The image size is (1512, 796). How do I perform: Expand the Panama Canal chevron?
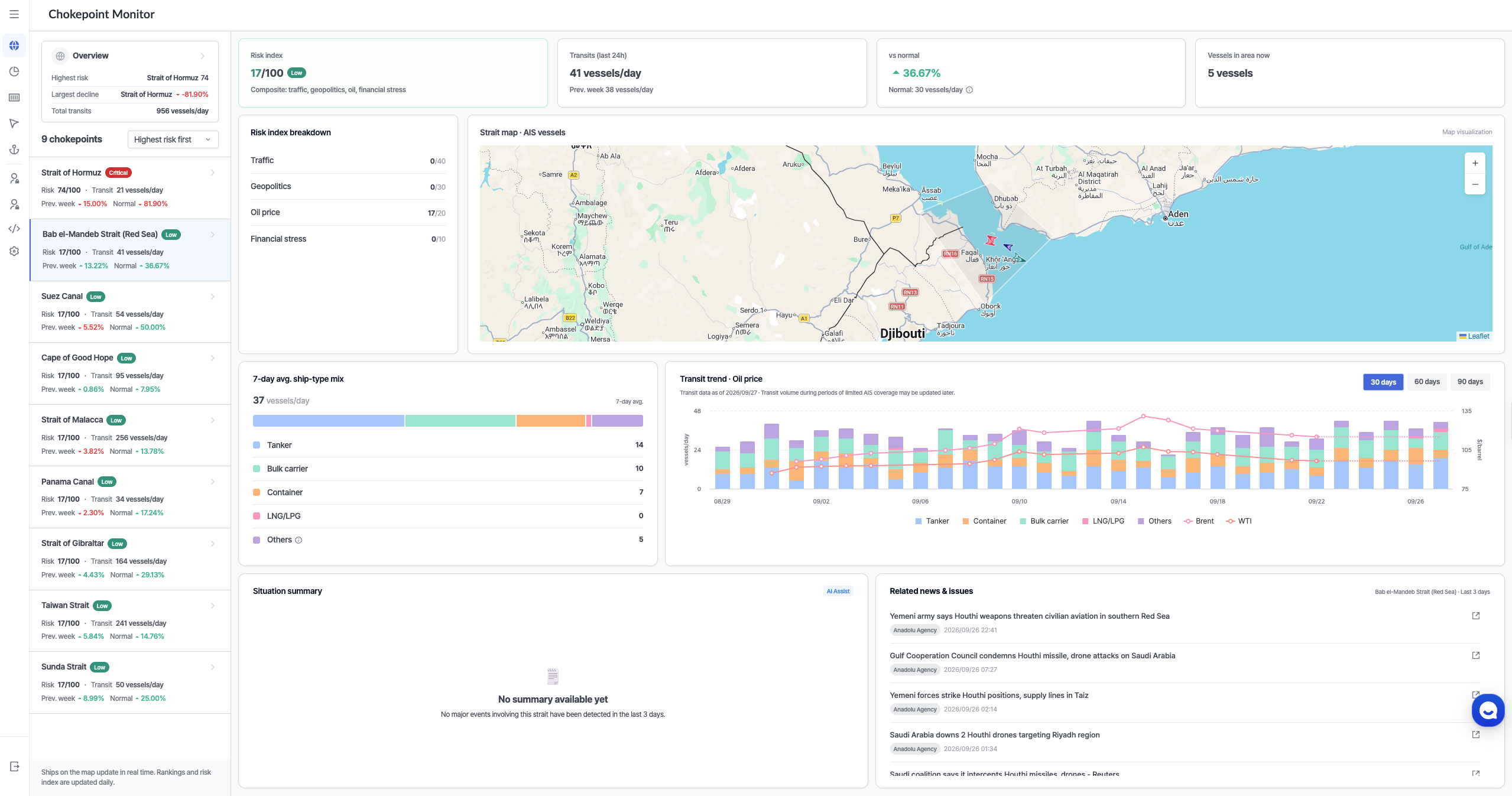coord(213,482)
